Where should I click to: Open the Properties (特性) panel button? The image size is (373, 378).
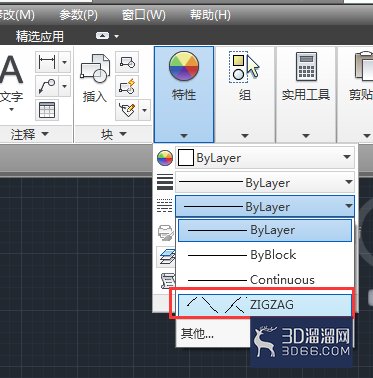[x=184, y=94]
